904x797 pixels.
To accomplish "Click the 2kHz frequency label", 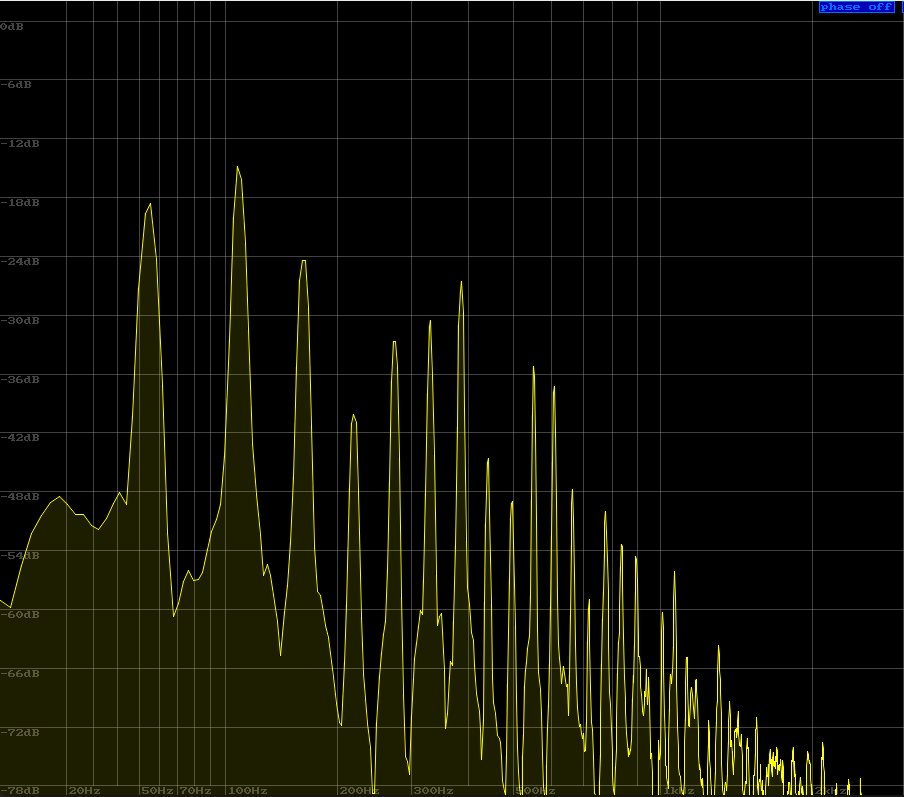I will 831,791.
